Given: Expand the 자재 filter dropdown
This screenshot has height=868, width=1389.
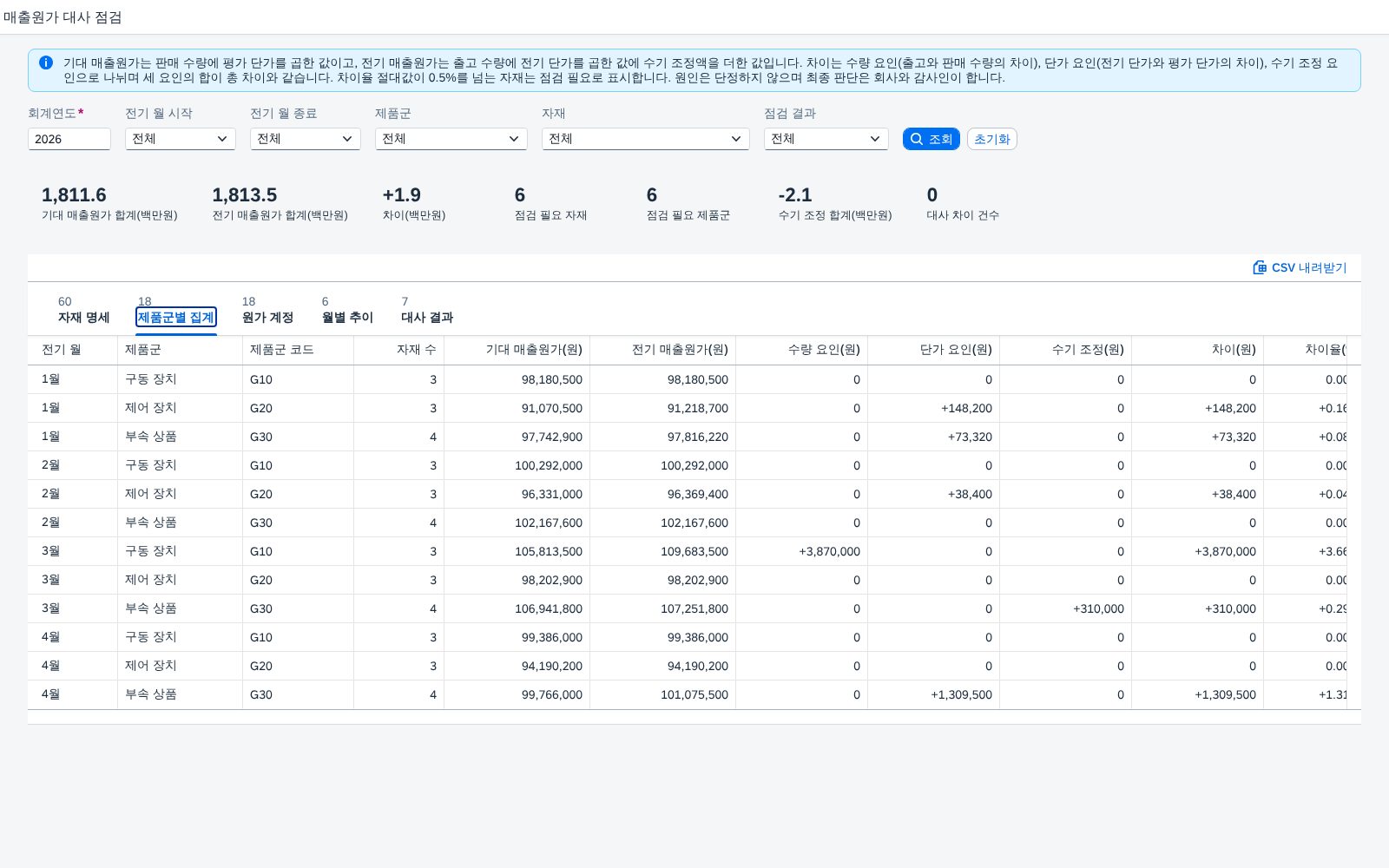Looking at the screenshot, I should coord(646,139).
